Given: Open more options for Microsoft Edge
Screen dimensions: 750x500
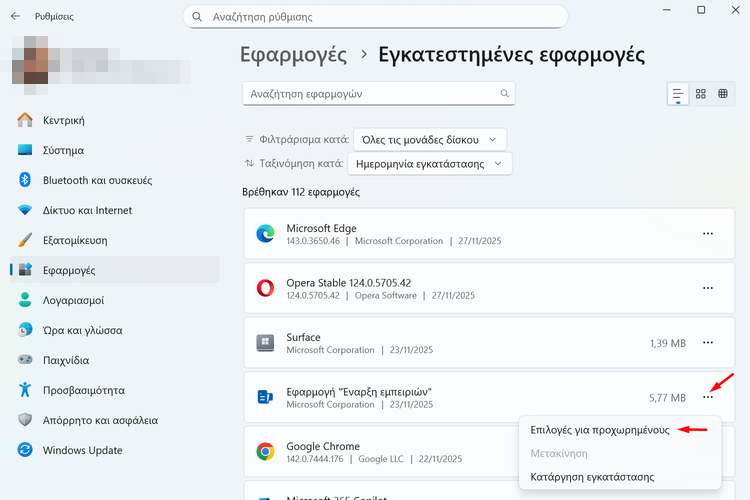Looking at the screenshot, I should 708,234.
